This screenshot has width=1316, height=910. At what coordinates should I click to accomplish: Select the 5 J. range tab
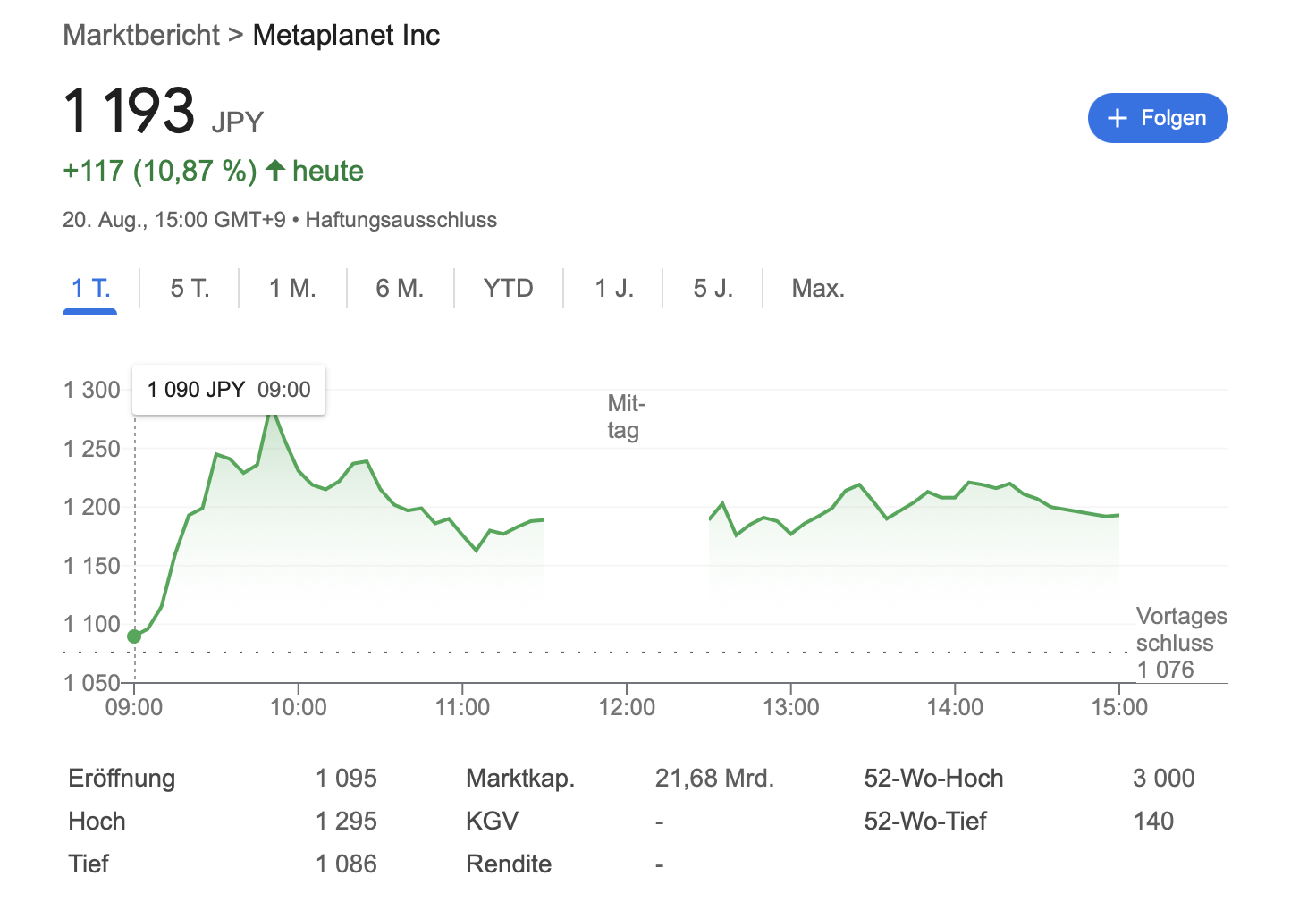pyautogui.click(x=713, y=288)
